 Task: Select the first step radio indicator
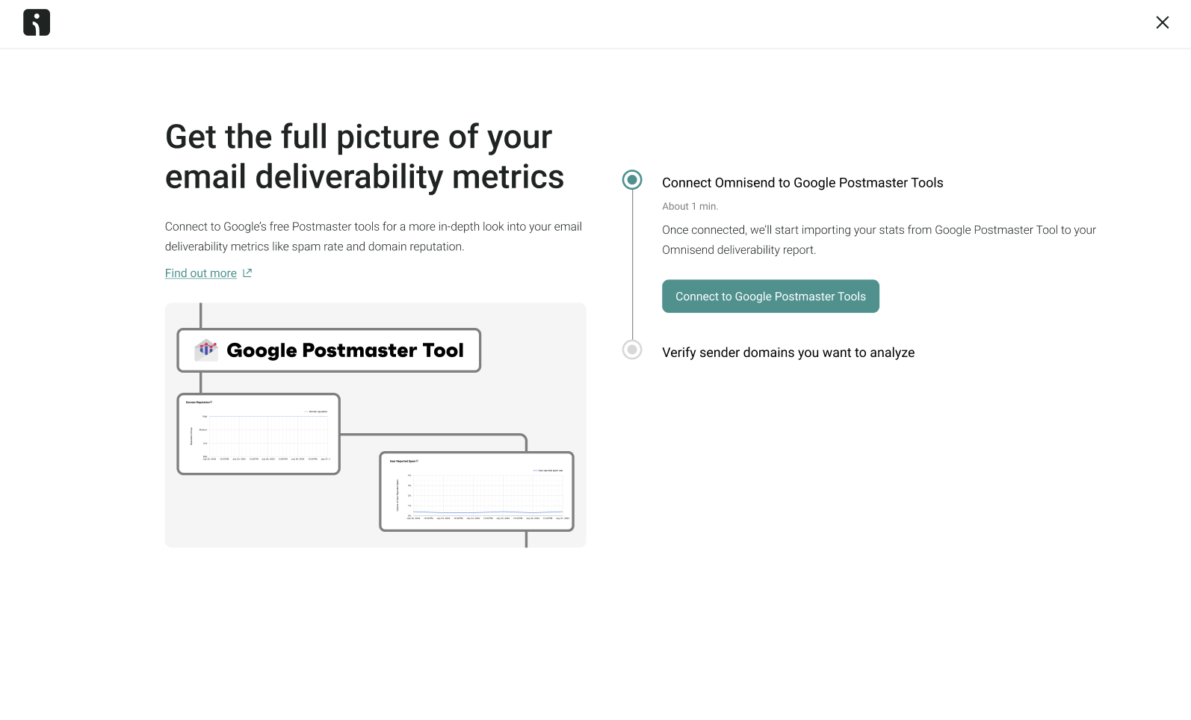(632, 180)
